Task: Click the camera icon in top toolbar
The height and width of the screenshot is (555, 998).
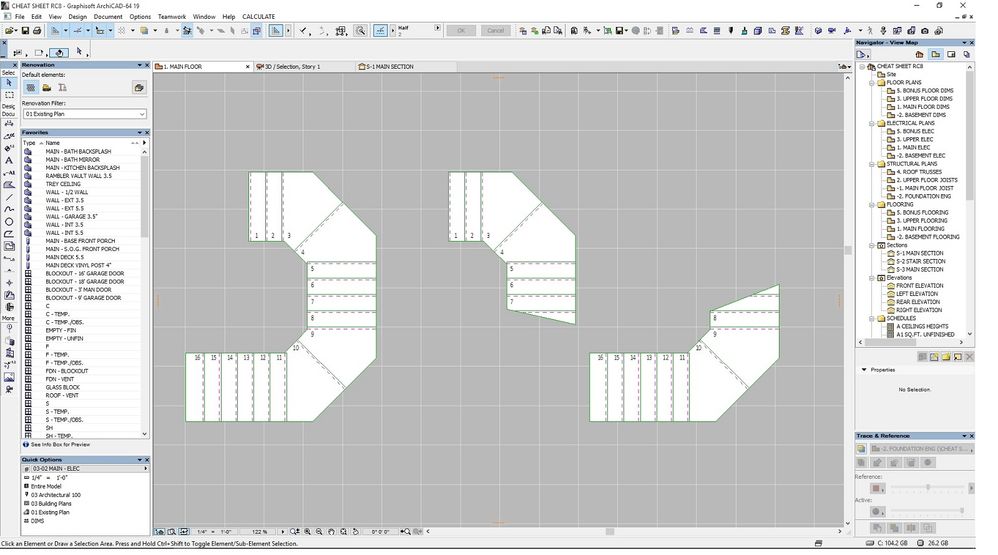Action: (x=924, y=31)
